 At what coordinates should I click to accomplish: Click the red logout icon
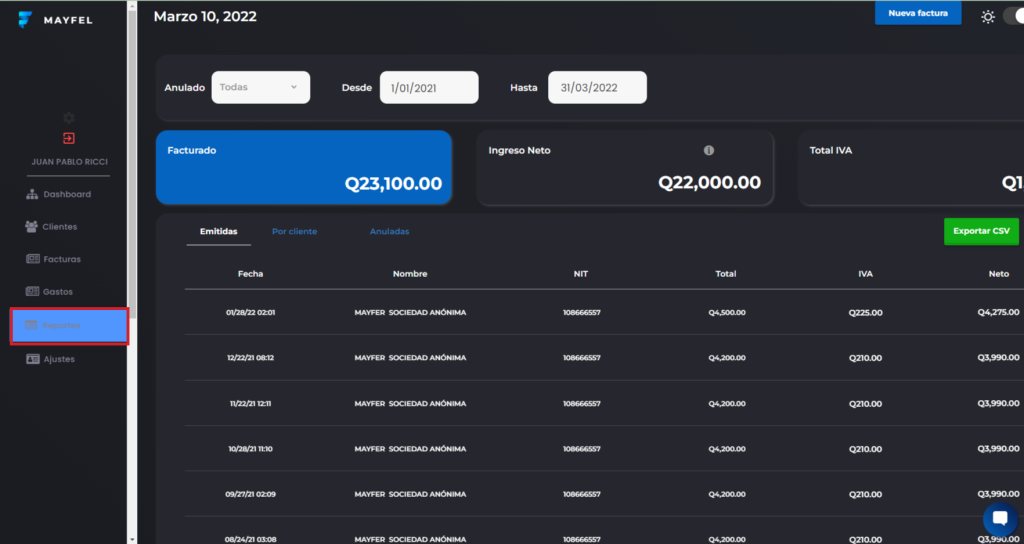click(68, 138)
